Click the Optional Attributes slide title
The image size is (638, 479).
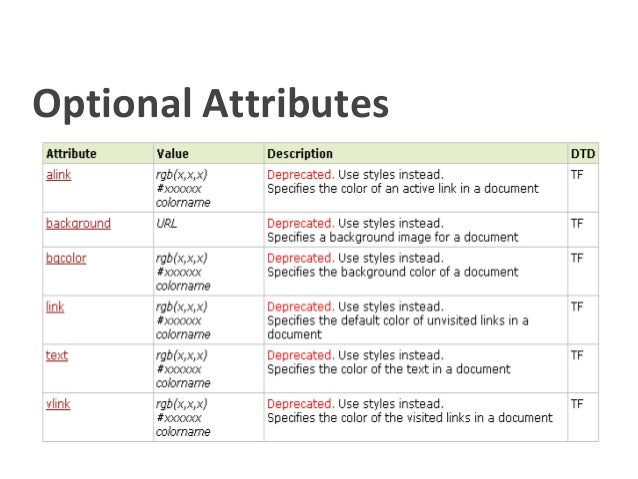210,103
